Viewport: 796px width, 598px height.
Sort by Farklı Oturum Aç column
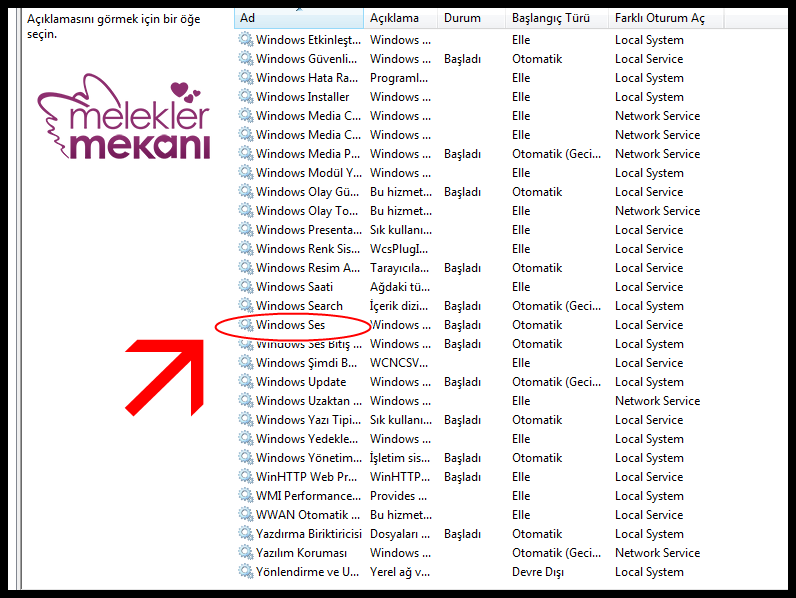coord(661,18)
